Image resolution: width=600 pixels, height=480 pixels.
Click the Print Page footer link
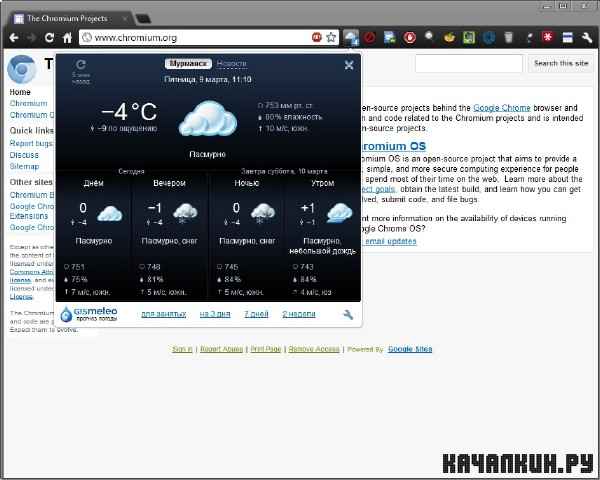tap(266, 349)
